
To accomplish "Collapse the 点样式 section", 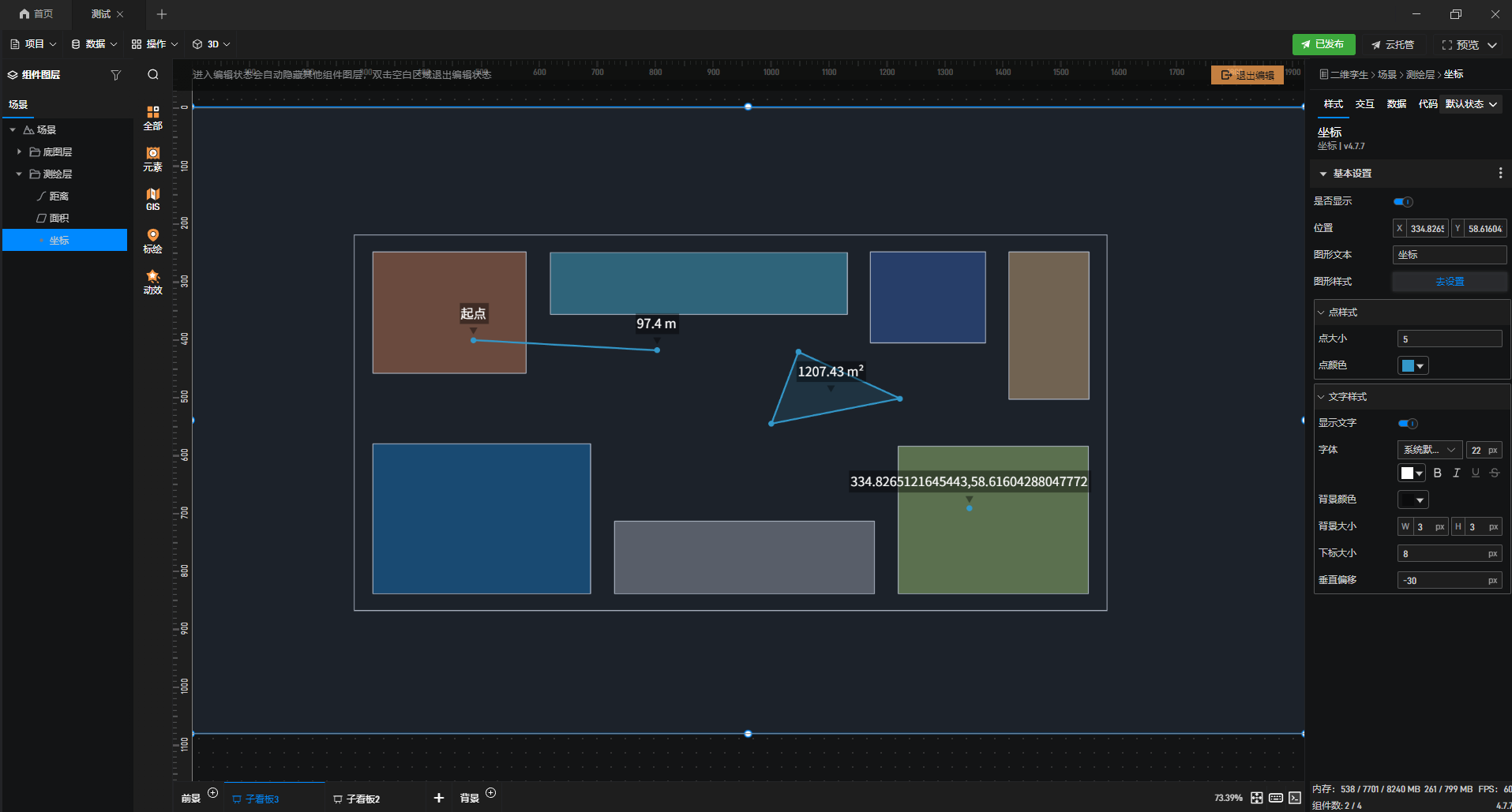I will coord(1321,312).
